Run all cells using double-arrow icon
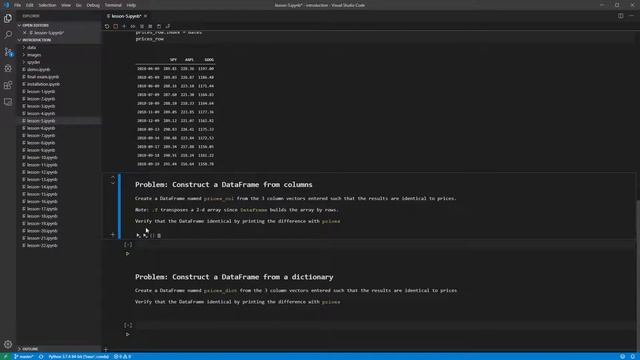The height and width of the screenshot is (360, 640). 133,26
